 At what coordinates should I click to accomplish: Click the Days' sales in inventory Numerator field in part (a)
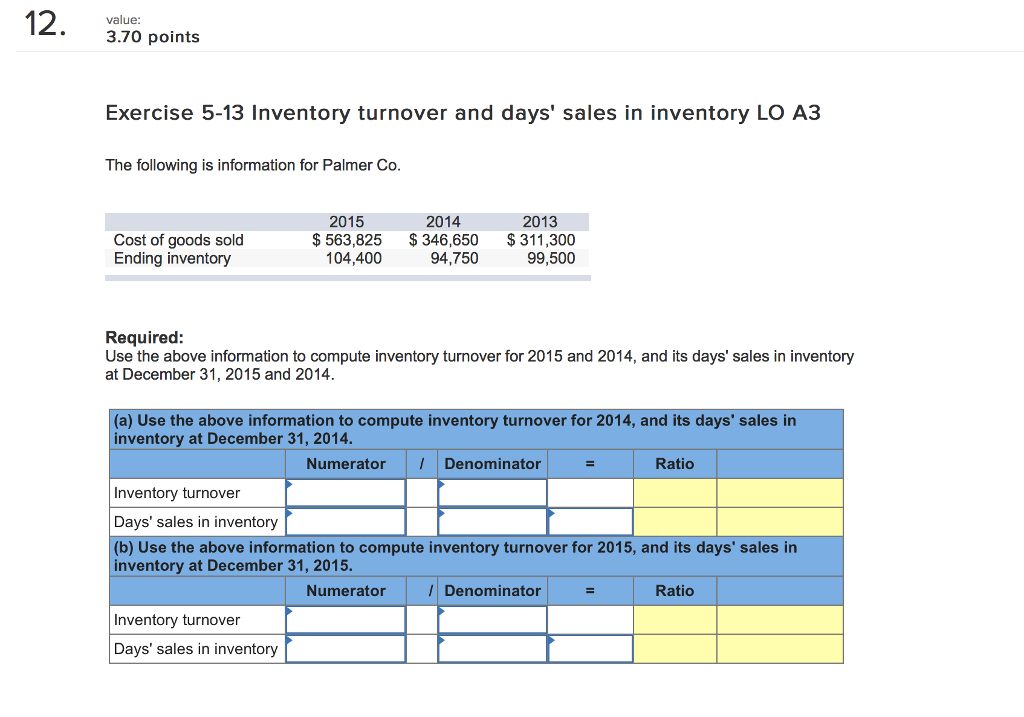tap(345, 520)
